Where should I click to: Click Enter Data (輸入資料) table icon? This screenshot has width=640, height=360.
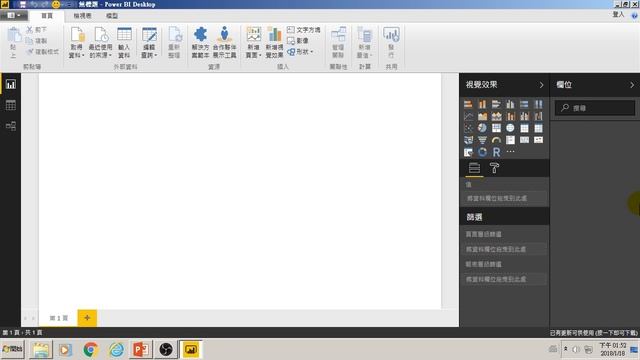(124, 34)
